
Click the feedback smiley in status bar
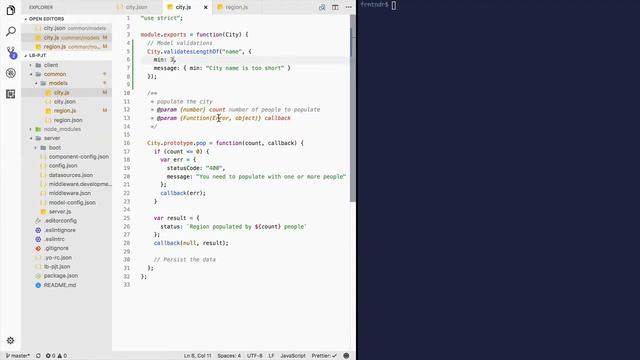[346, 356]
